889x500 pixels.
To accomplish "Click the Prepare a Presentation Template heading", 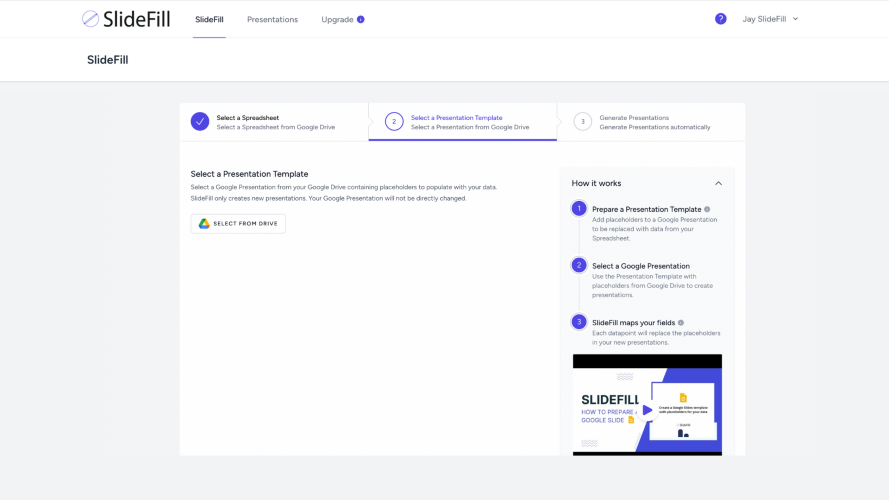I will tap(646, 209).
